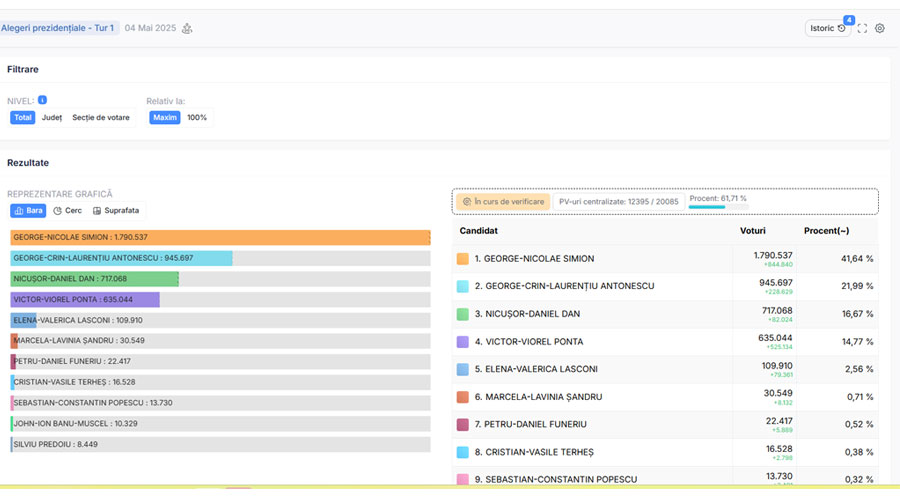
Task: Click the Procent progress bar
Action: 707,207
